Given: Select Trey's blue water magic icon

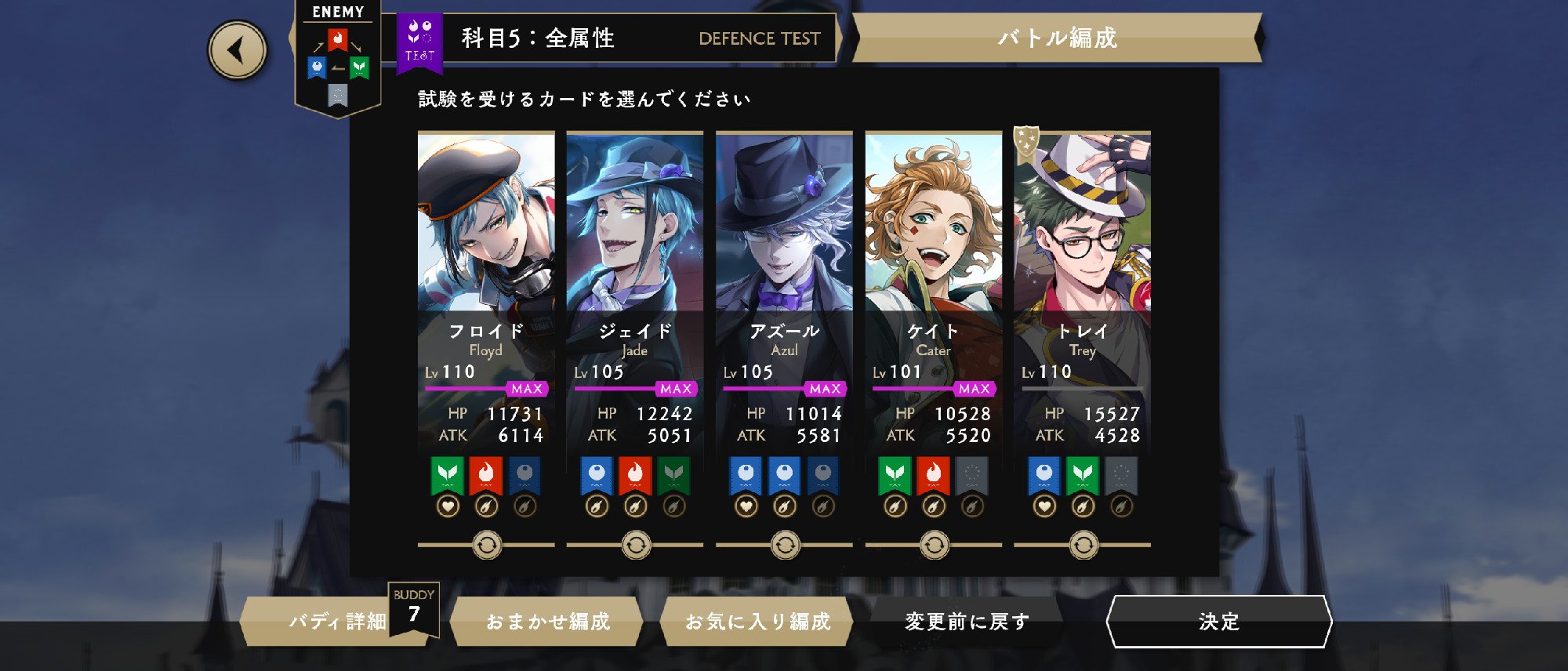Looking at the screenshot, I should (x=1044, y=476).
